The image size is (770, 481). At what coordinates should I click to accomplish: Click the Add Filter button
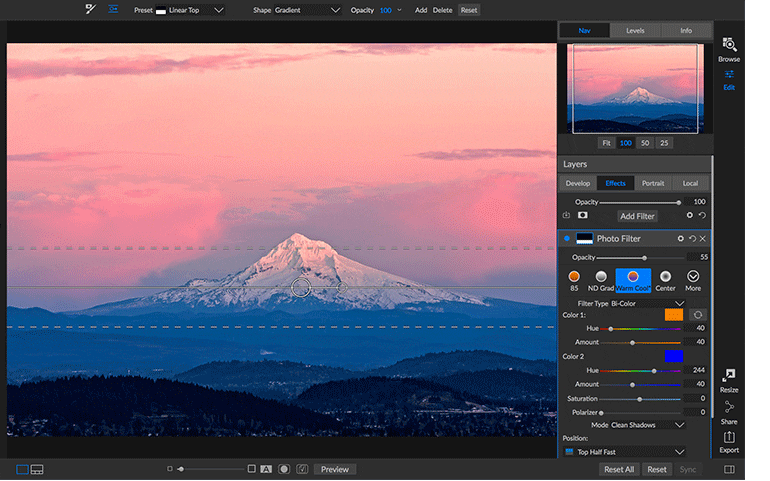pyautogui.click(x=637, y=216)
